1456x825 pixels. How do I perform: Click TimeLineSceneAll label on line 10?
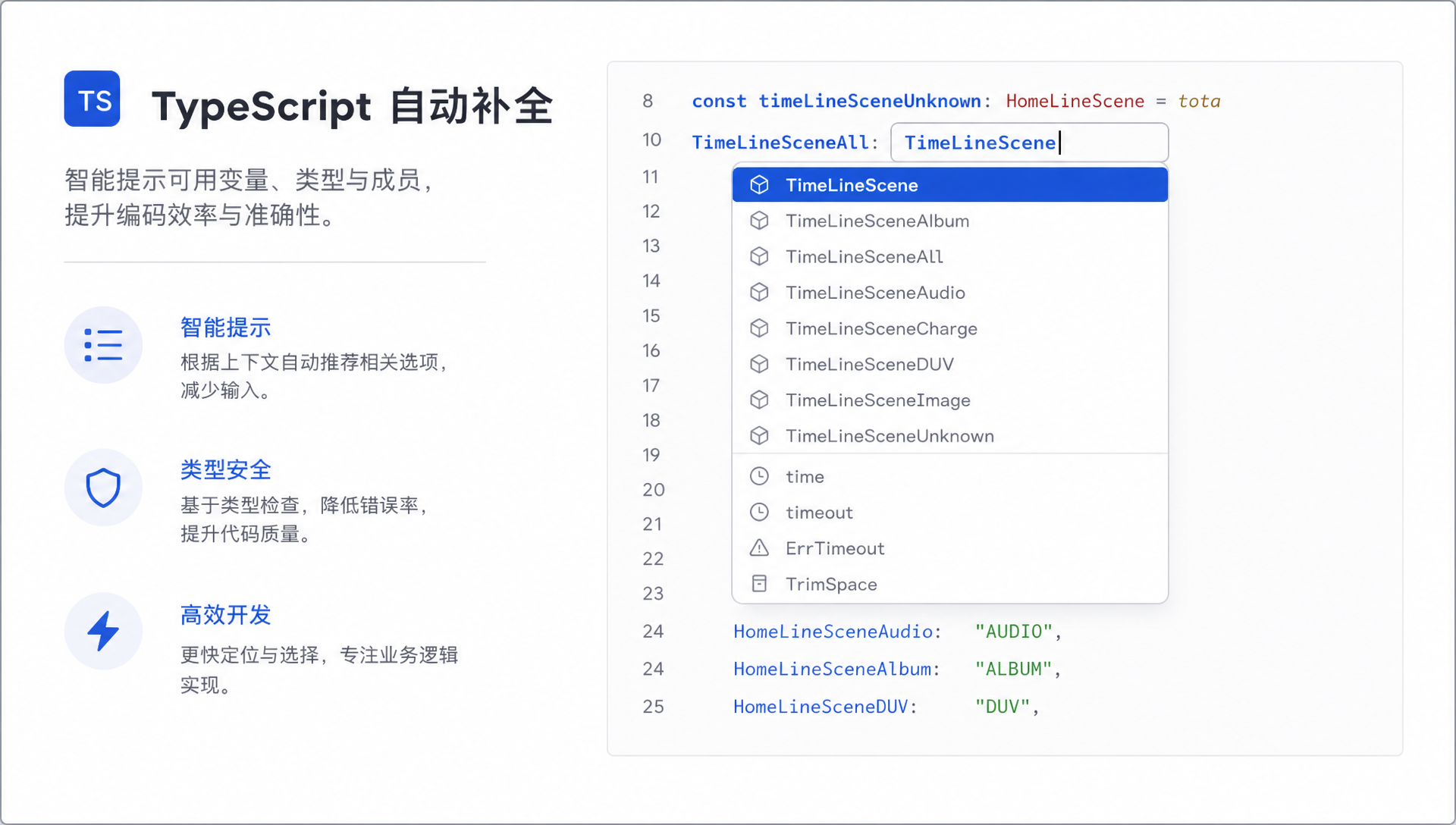coord(780,143)
